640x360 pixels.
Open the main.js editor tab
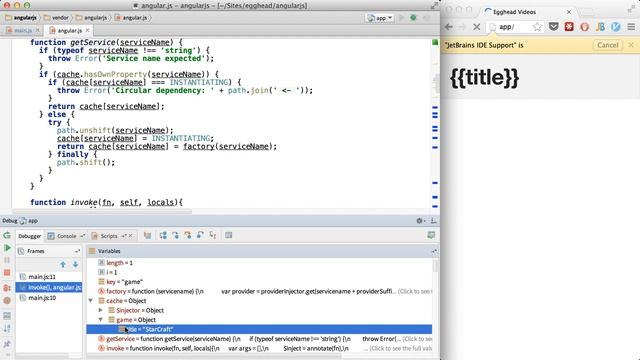click(23, 31)
